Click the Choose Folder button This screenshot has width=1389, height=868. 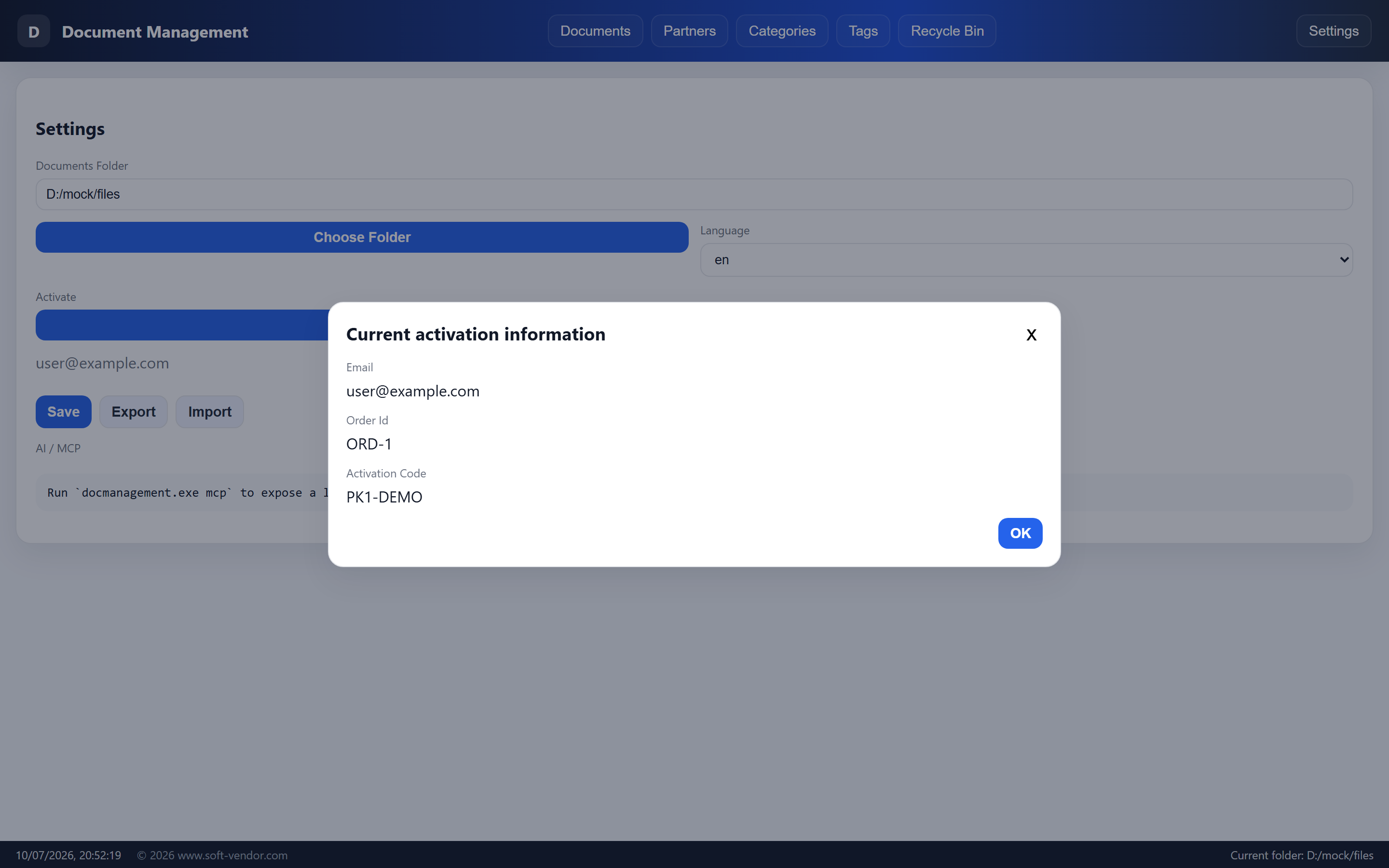pos(362,237)
